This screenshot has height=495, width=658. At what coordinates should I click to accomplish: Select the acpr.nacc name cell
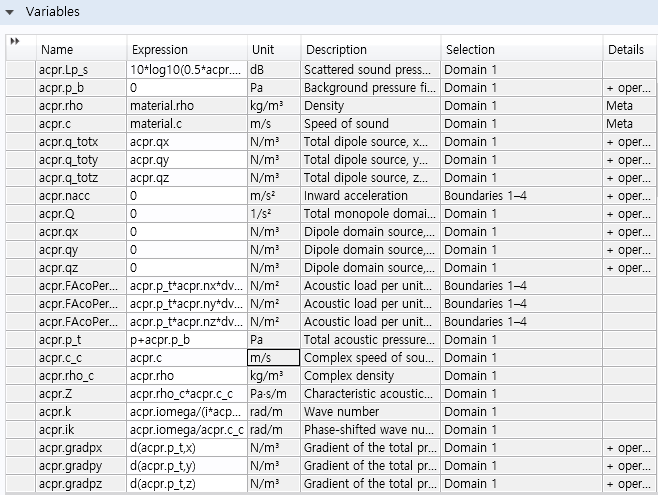[81, 196]
